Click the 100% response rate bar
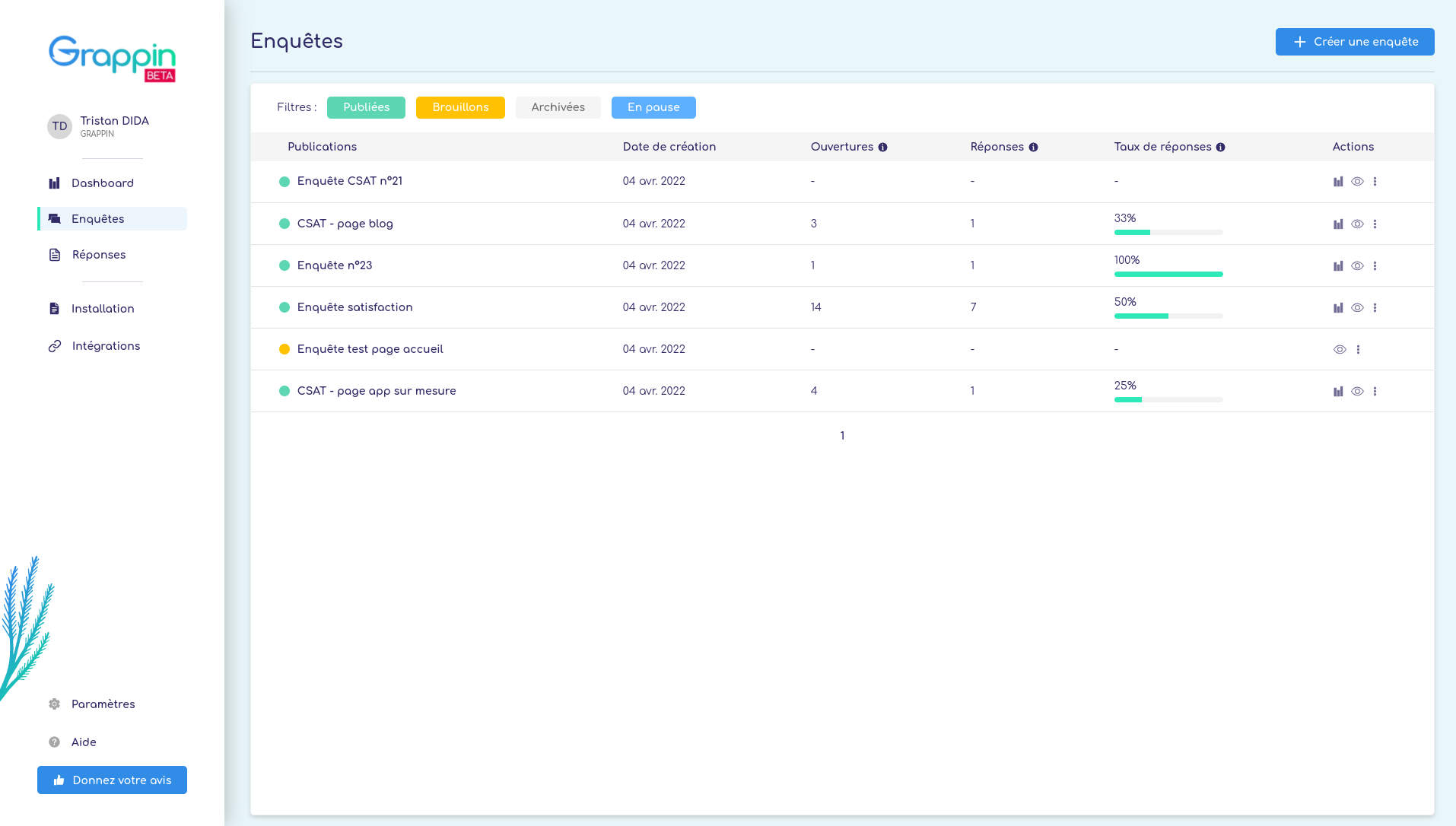 pos(1168,275)
